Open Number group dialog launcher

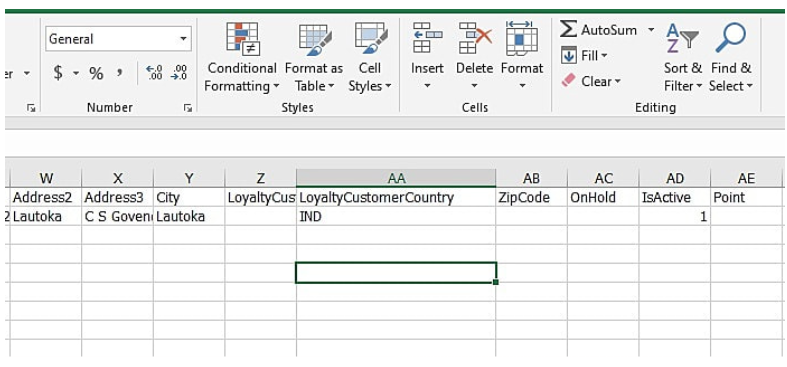point(188,107)
